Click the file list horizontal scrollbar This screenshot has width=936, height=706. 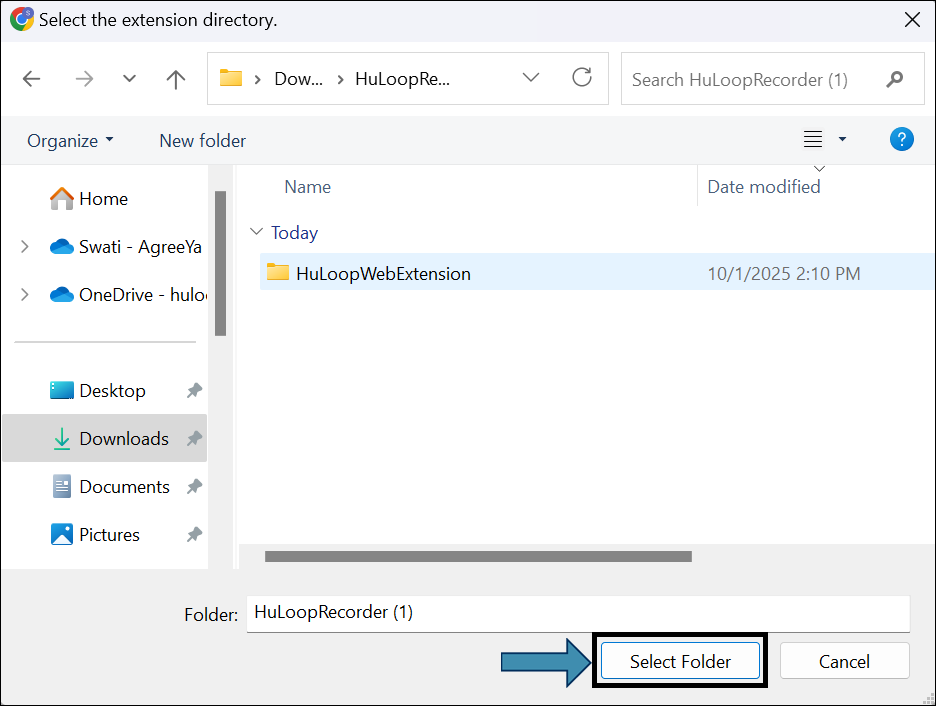pyautogui.click(x=478, y=556)
